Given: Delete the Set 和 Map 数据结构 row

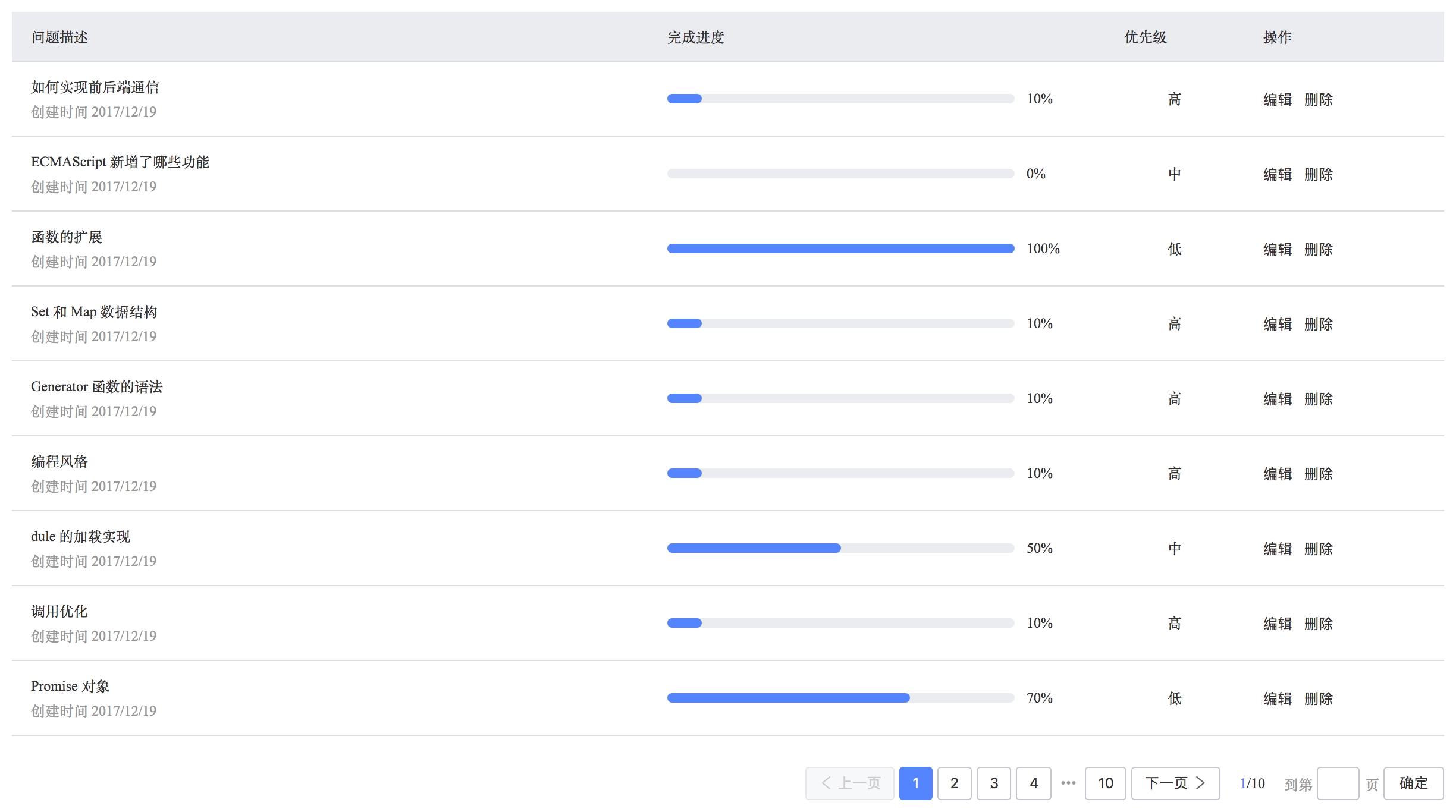Looking at the screenshot, I should (x=1319, y=324).
